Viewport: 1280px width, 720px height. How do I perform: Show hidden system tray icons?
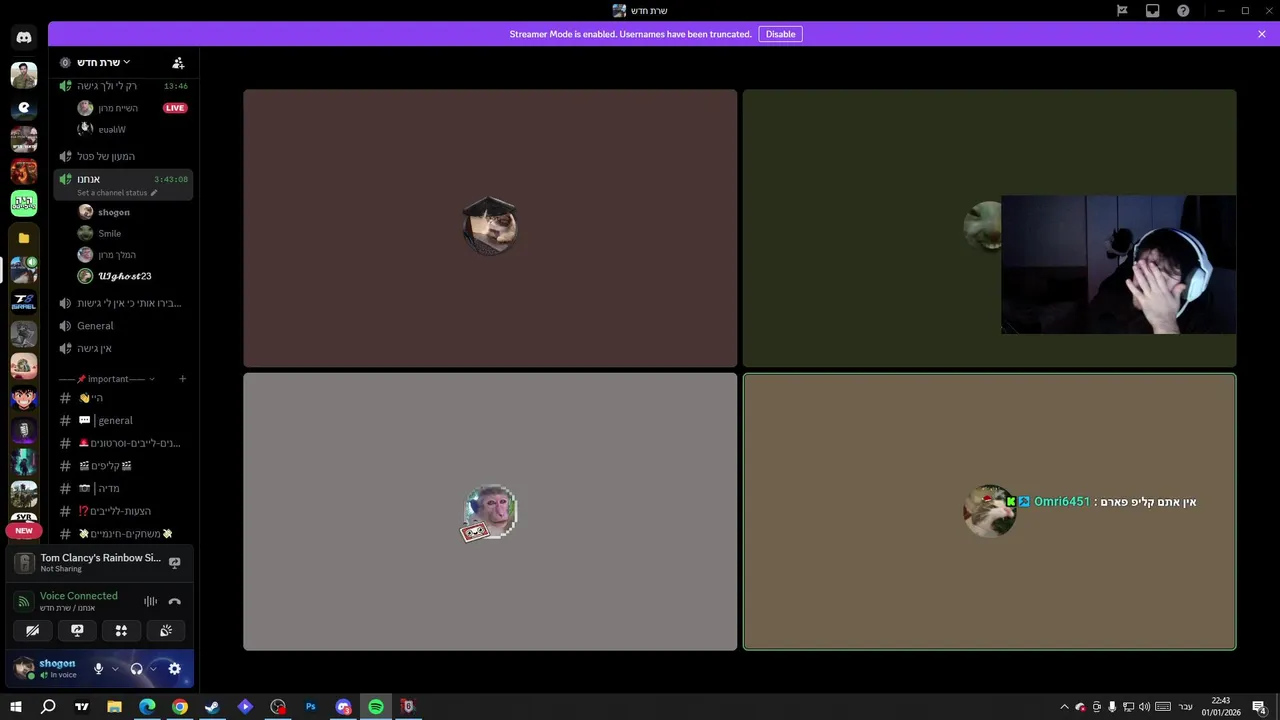coord(1064,707)
